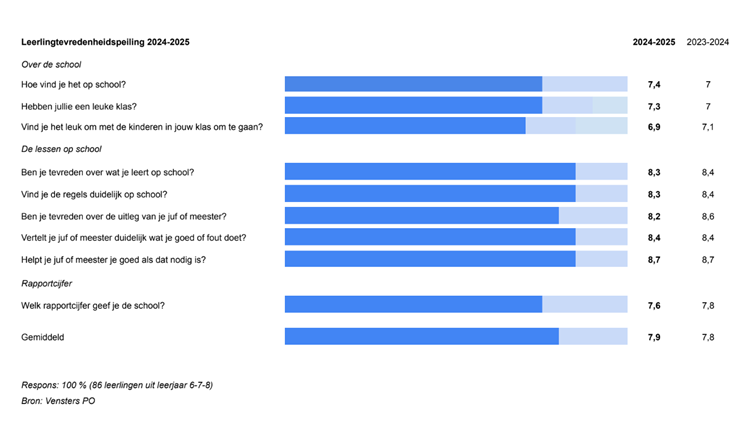Select the 'Over de school' section heading
750x428 pixels.
click(51, 65)
